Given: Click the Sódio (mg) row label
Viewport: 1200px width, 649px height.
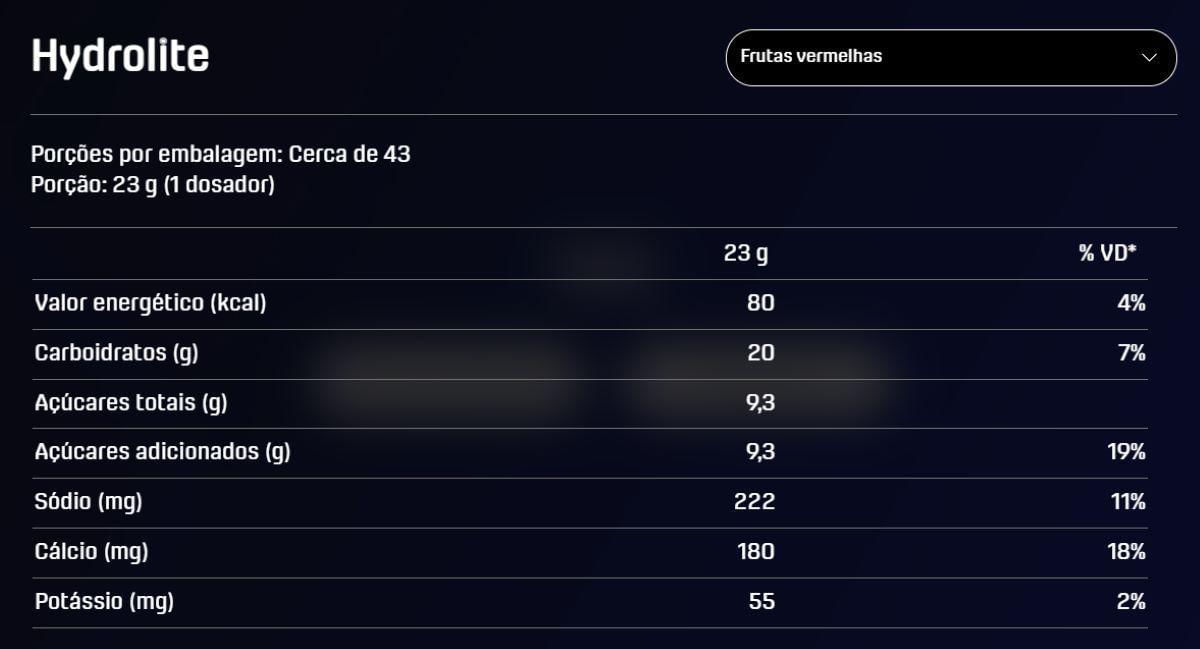Looking at the screenshot, I should point(88,502).
